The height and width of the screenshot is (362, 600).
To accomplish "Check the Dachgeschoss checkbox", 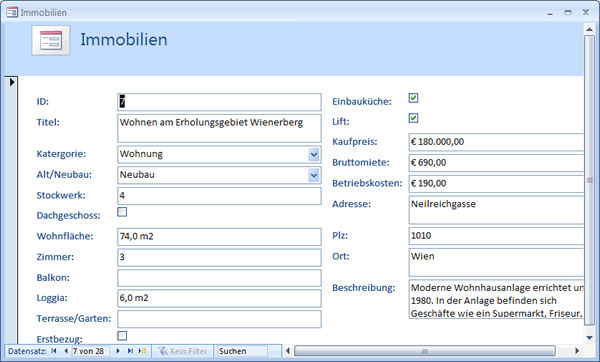I will pyautogui.click(x=122, y=212).
